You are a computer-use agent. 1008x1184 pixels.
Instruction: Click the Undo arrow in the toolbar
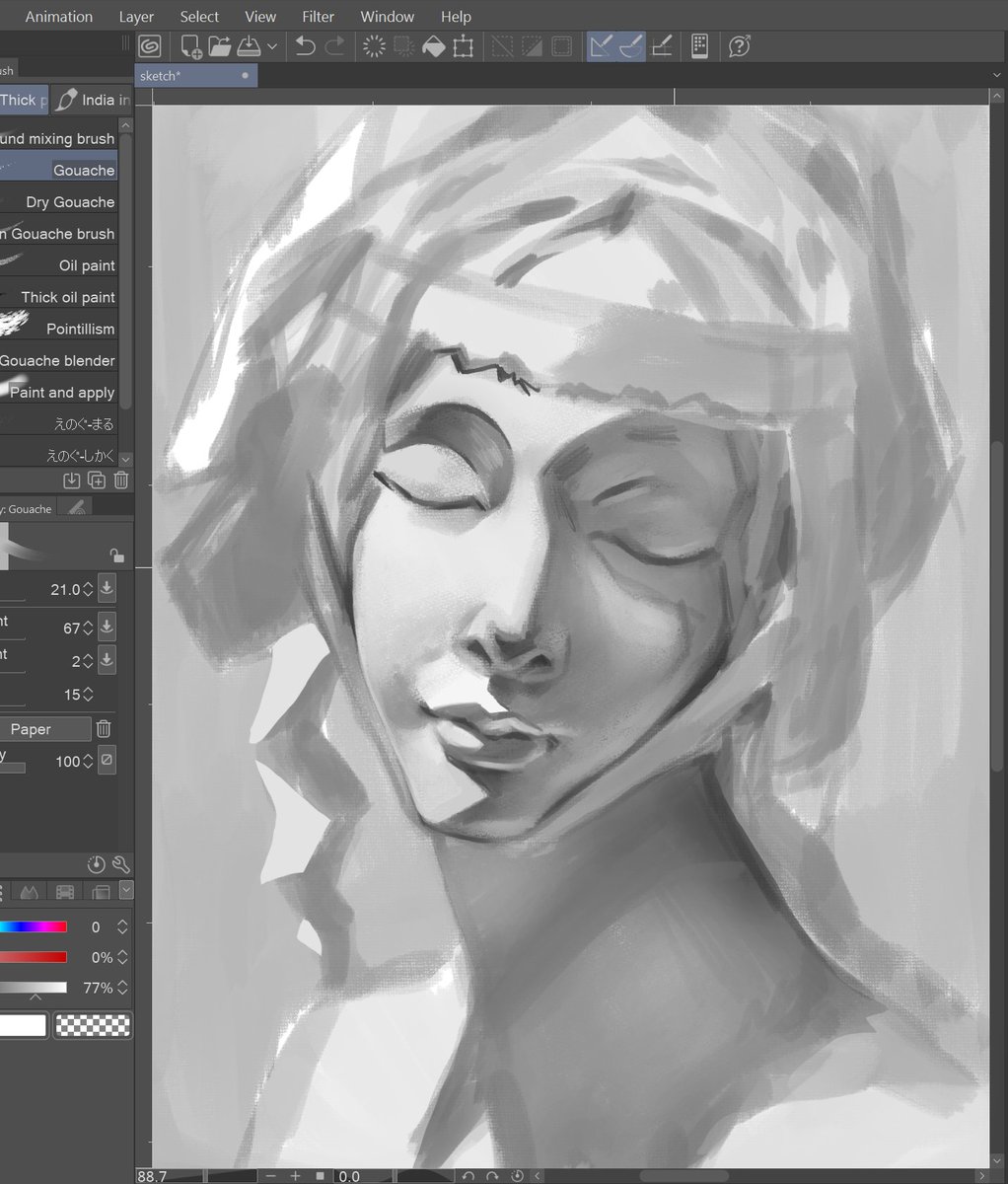click(x=305, y=45)
